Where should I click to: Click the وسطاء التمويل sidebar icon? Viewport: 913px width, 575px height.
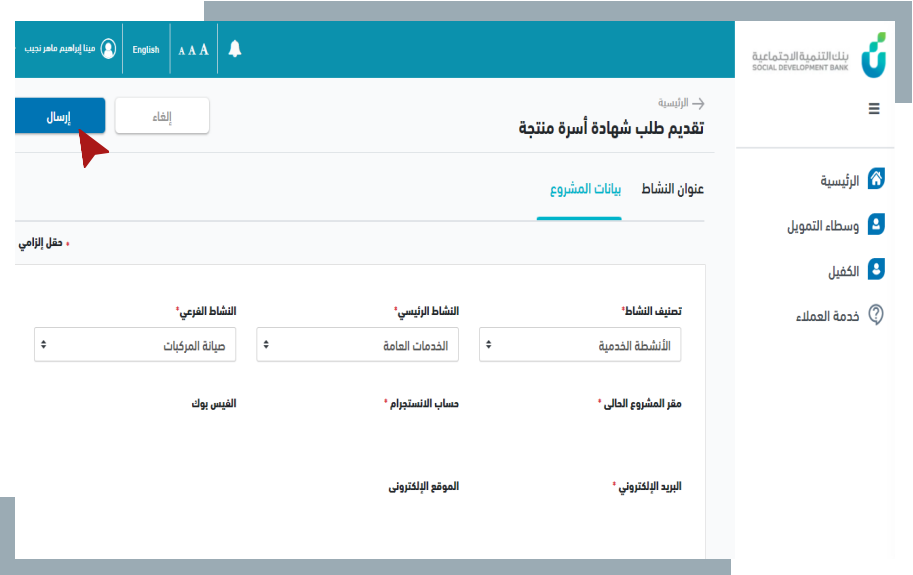click(x=876, y=224)
